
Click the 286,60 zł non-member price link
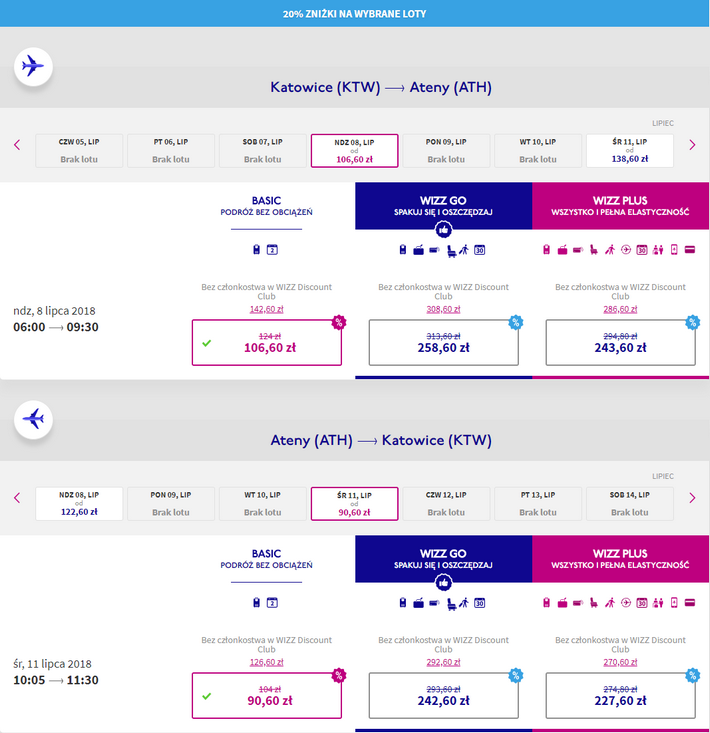click(x=620, y=309)
